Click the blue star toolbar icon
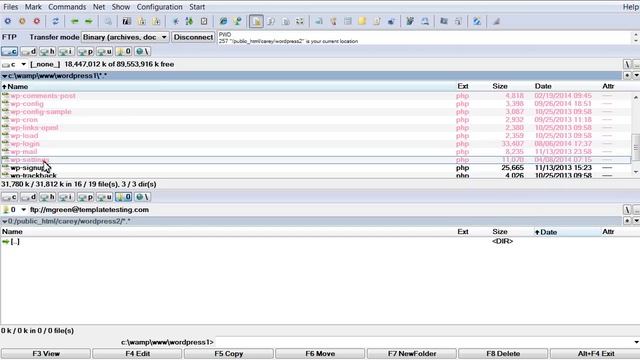640x360 pixels. point(176,21)
